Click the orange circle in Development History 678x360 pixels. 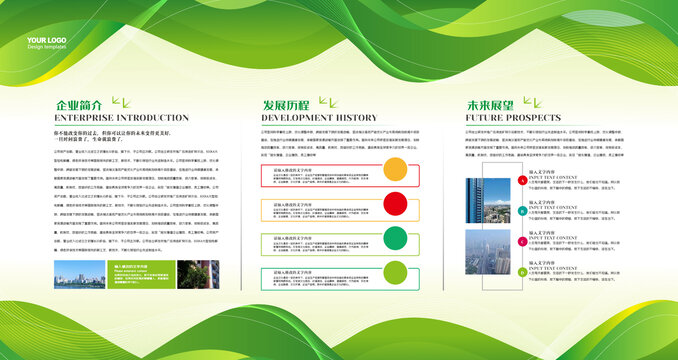tap(395, 169)
